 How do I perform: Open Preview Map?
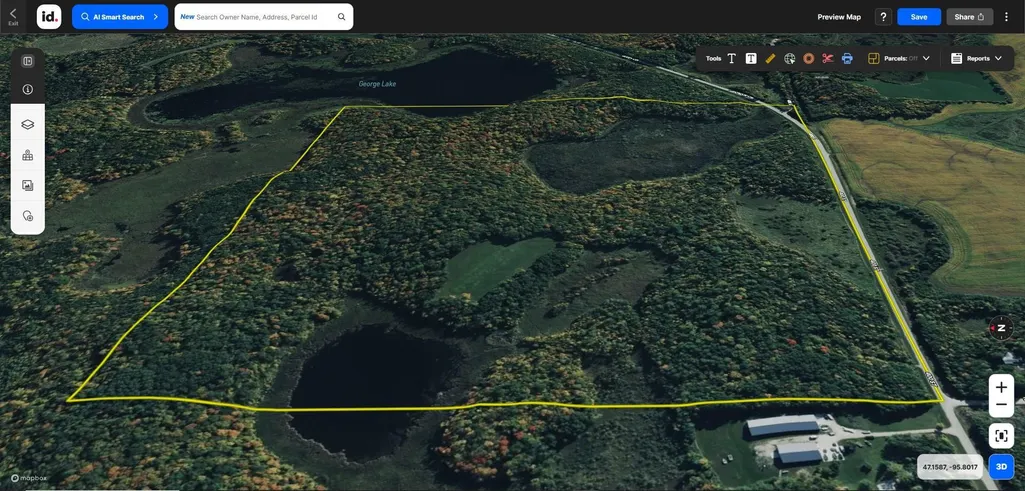point(839,17)
